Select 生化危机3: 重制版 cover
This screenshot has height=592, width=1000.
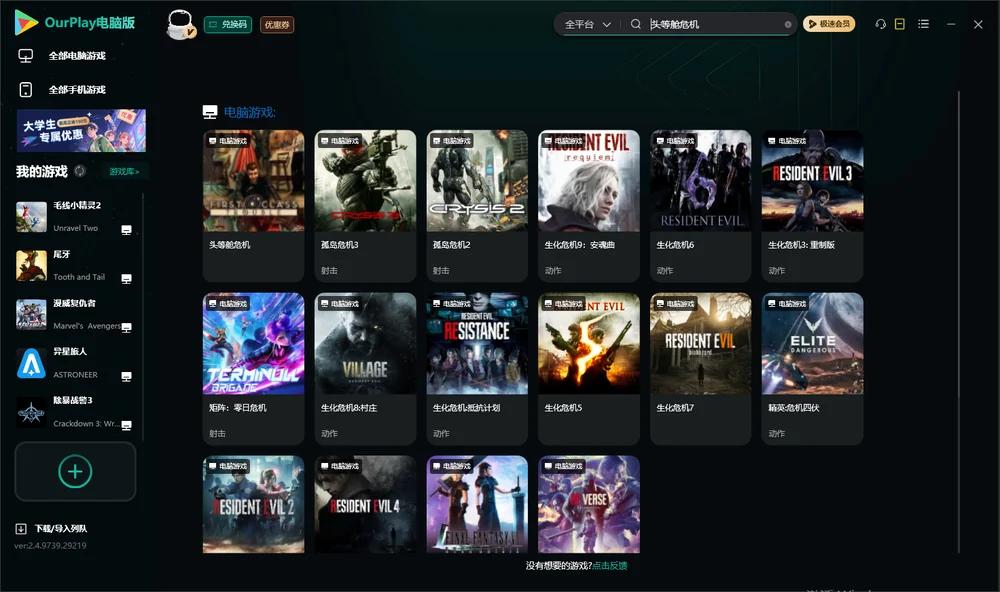(x=812, y=181)
